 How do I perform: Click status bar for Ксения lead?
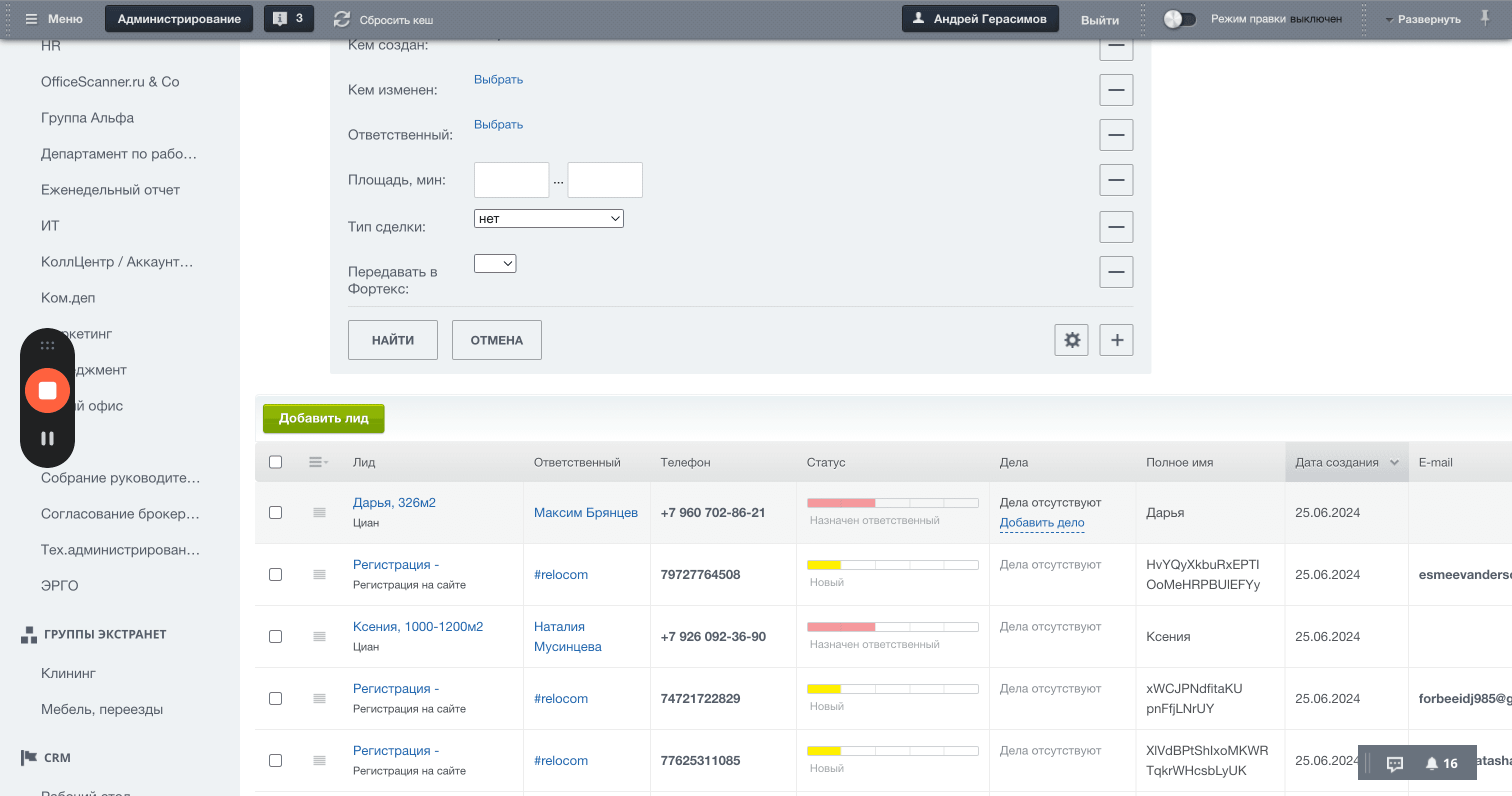click(x=892, y=627)
